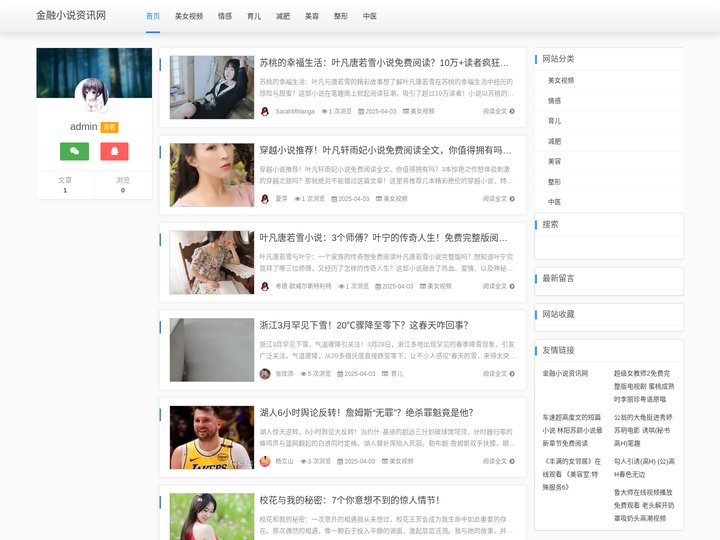Open admin profile avatar

(92, 95)
